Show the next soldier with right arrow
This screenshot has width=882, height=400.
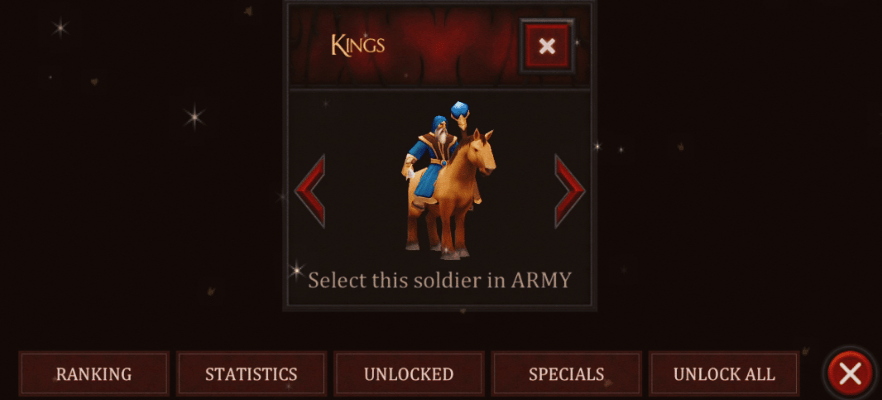click(569, 191)
